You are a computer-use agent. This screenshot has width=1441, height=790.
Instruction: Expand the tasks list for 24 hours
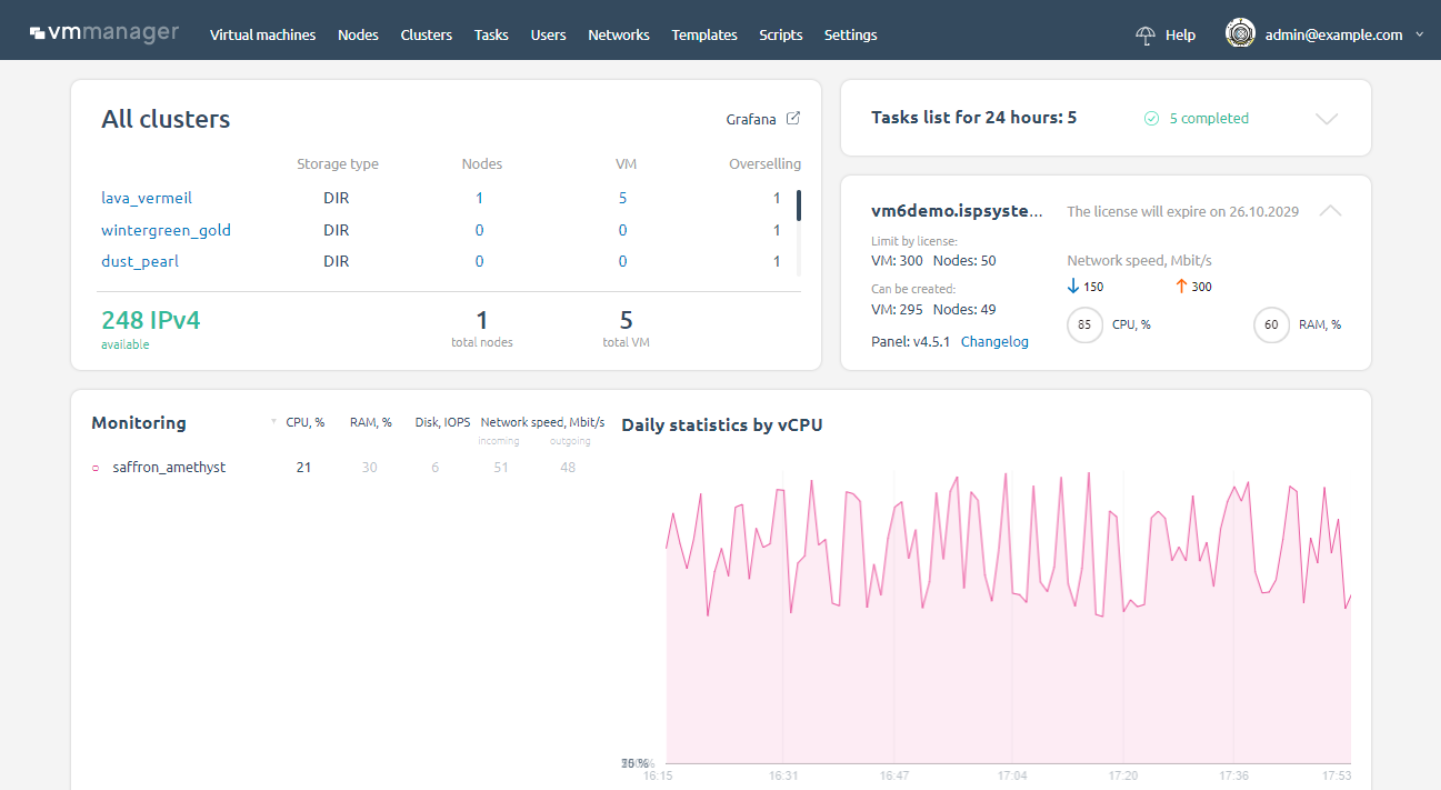tap(1327, 118)
